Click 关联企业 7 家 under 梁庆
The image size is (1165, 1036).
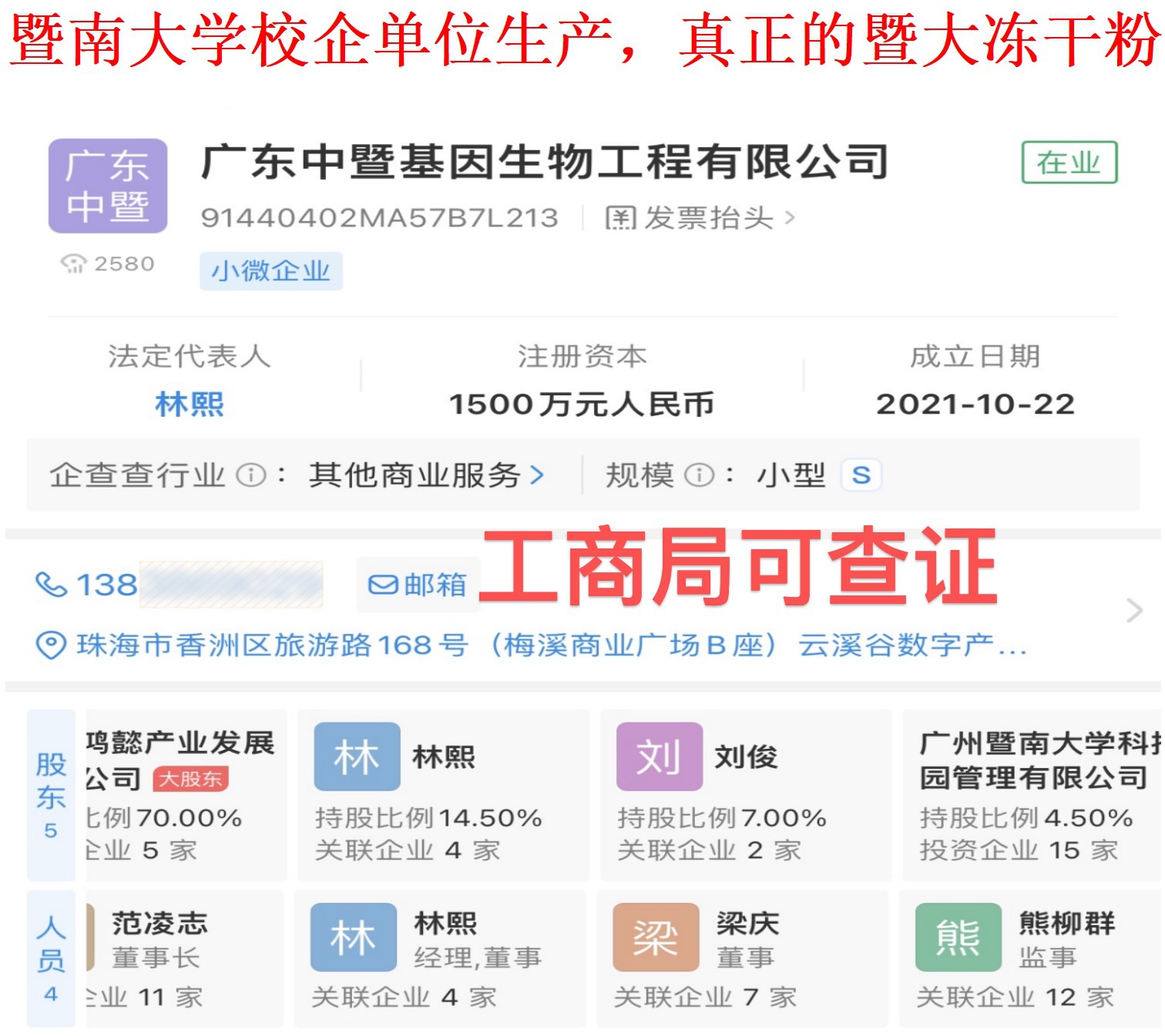(x=706, y=997)
